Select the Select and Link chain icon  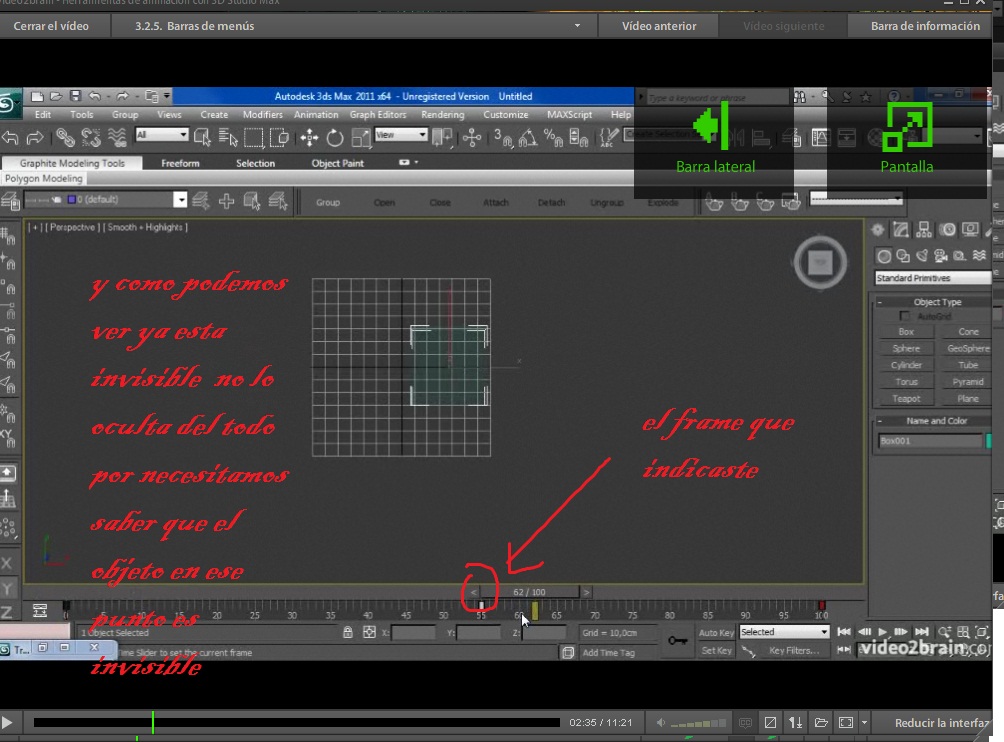(x=65, y=137)
